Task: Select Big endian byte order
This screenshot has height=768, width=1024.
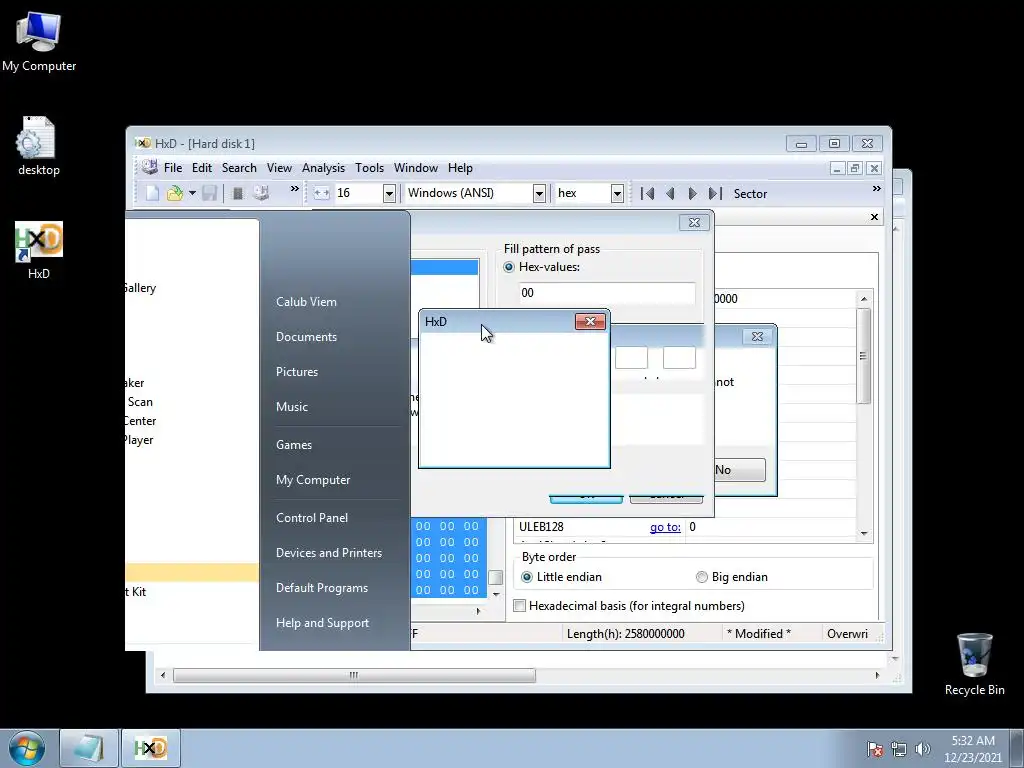Action: (x=702, y=577)
